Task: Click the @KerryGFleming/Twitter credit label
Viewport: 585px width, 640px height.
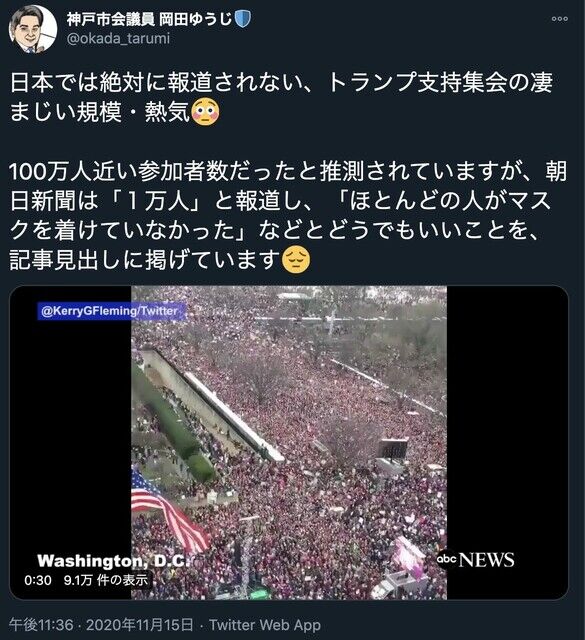Action: [110, 311]
